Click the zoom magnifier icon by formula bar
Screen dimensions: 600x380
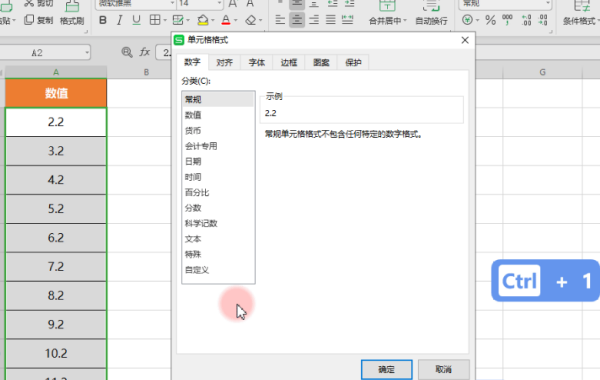click(x=127, y=52)
